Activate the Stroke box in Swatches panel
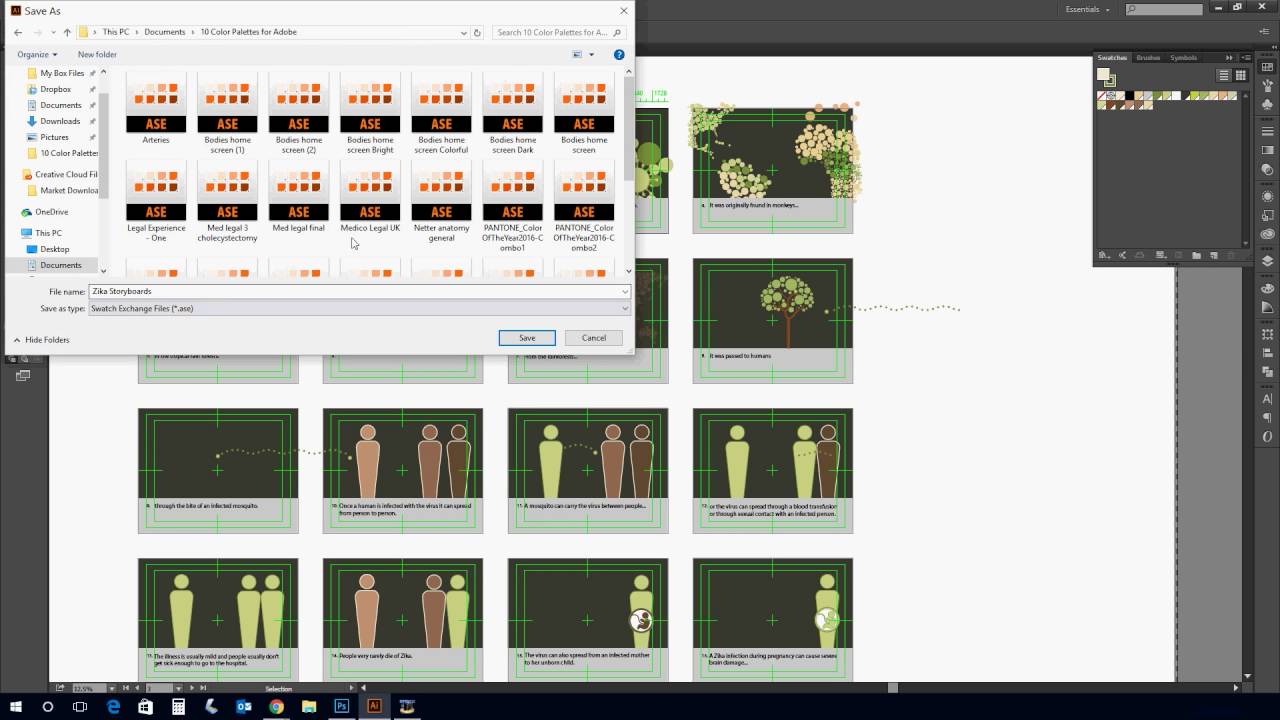Viewport: 1280px width, 720px height. click(x=1111, y=81)
